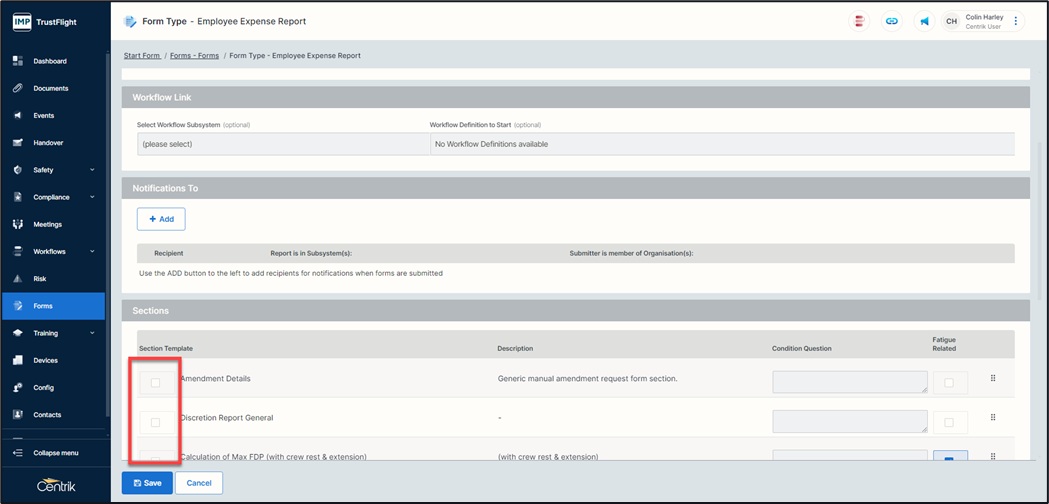Click the Contacts icon in sidebar
1049x504 pixels.
point(18,415)
